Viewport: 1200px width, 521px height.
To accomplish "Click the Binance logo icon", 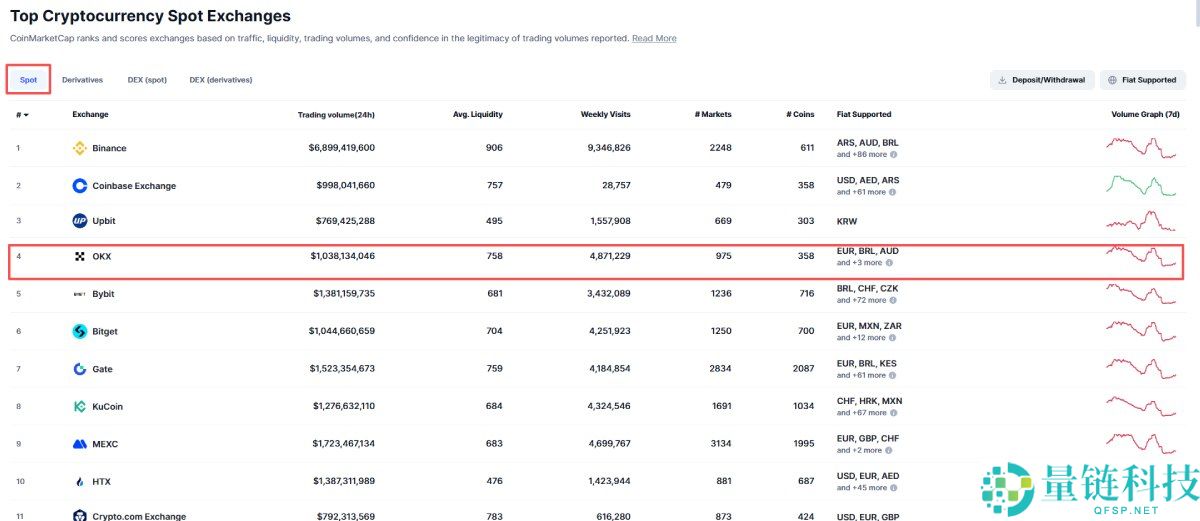I will coord(80,148).
